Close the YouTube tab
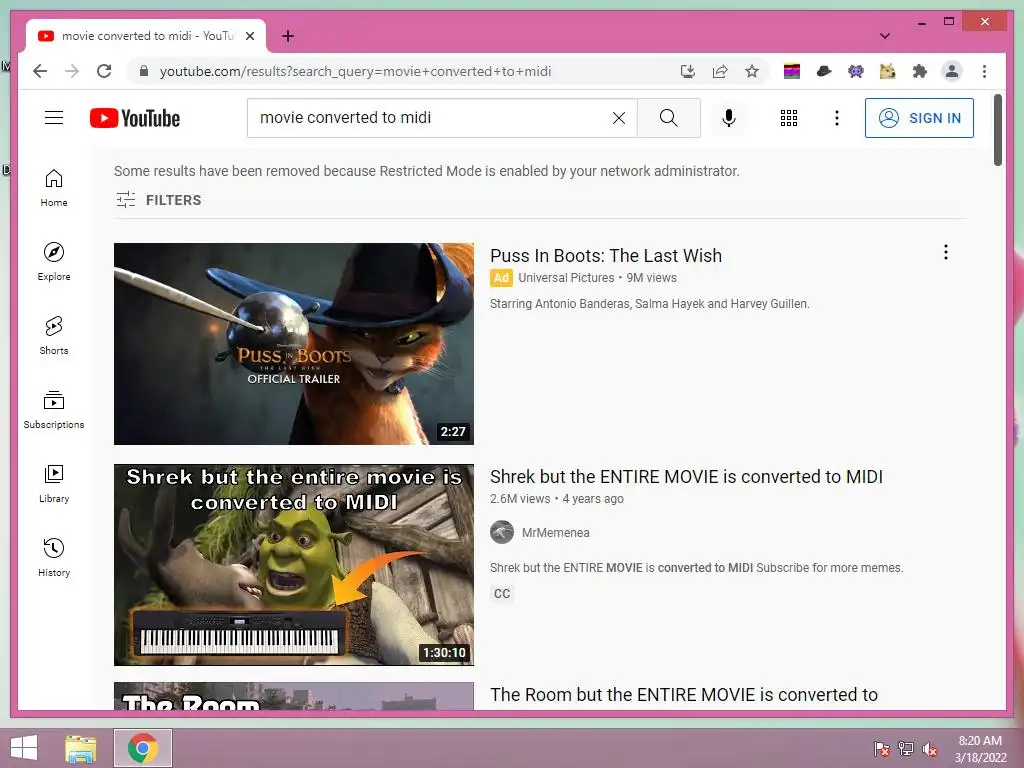This screenshot has width=1024, height=768. point(249,36)
